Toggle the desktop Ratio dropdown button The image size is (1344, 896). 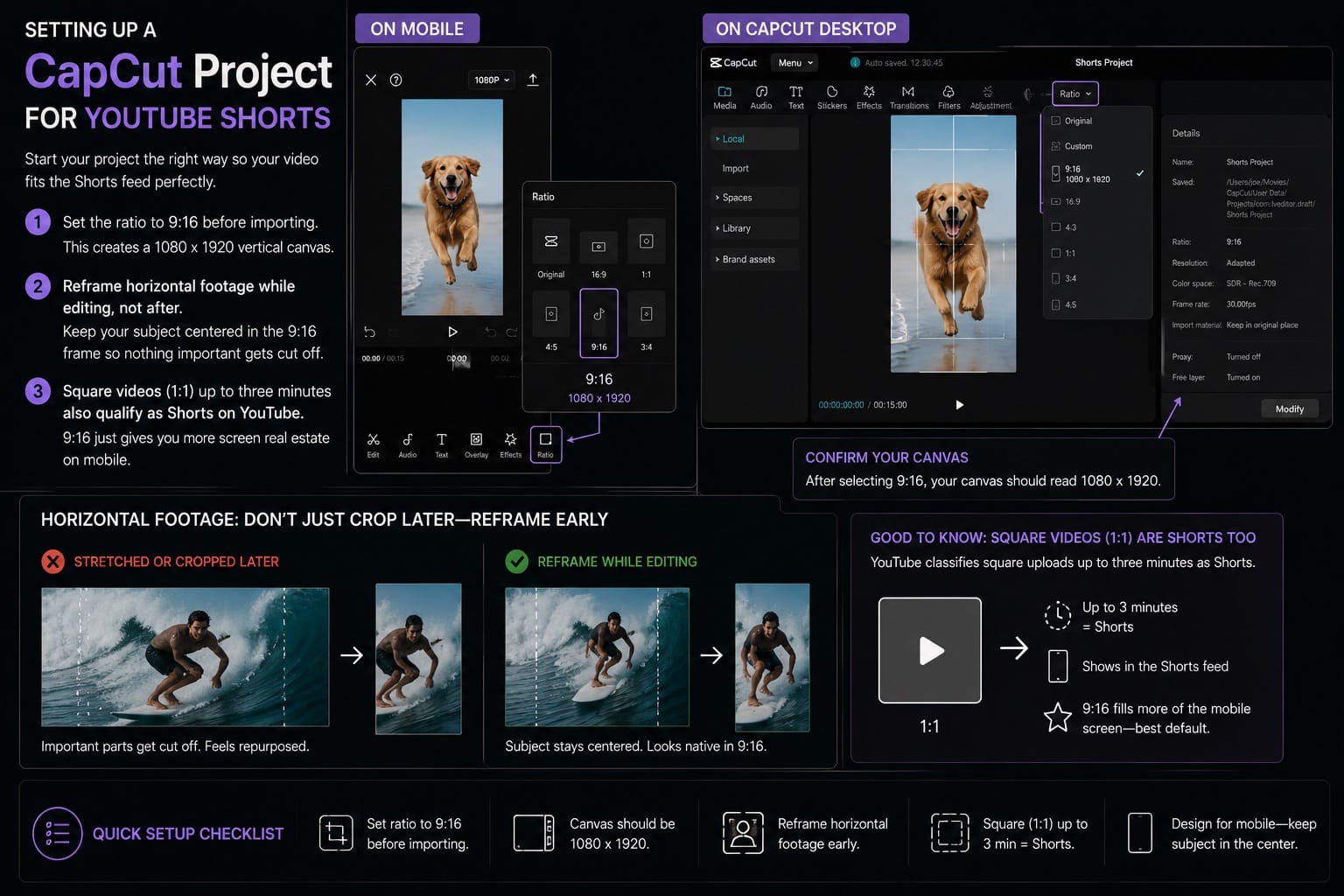pyautogui.click(x=1075, y=94)
